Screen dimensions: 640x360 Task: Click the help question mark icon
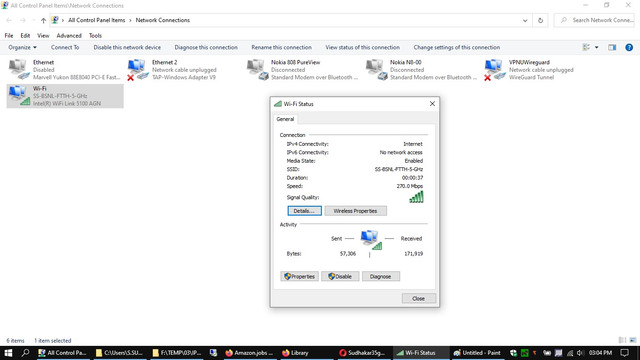tap(629, 47)
